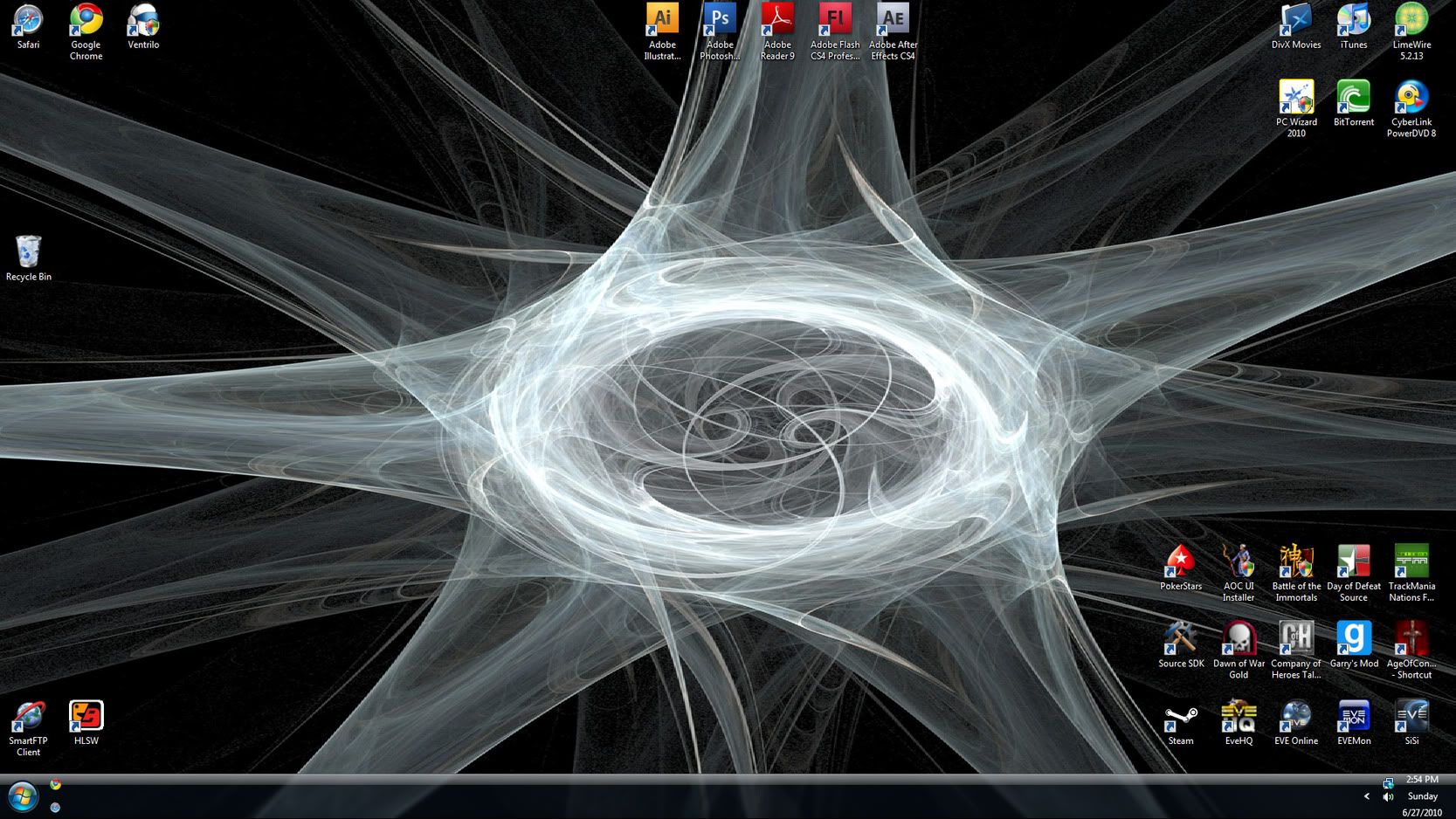Click the Source SDK icon
Viewport: 1456px width, 819px height.
pos(1181,644)
